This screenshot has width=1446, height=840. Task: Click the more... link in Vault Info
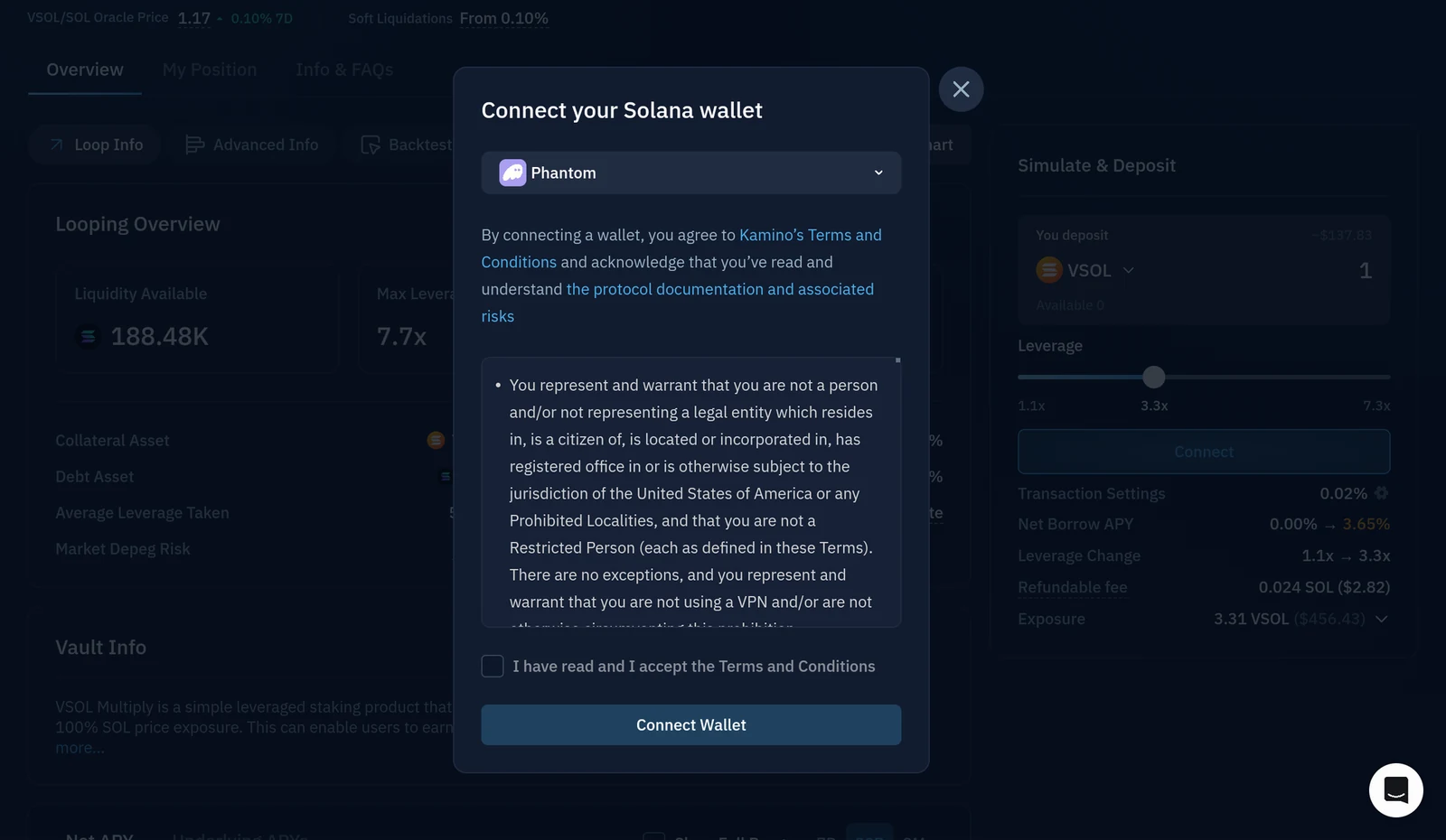pos(80,748)
